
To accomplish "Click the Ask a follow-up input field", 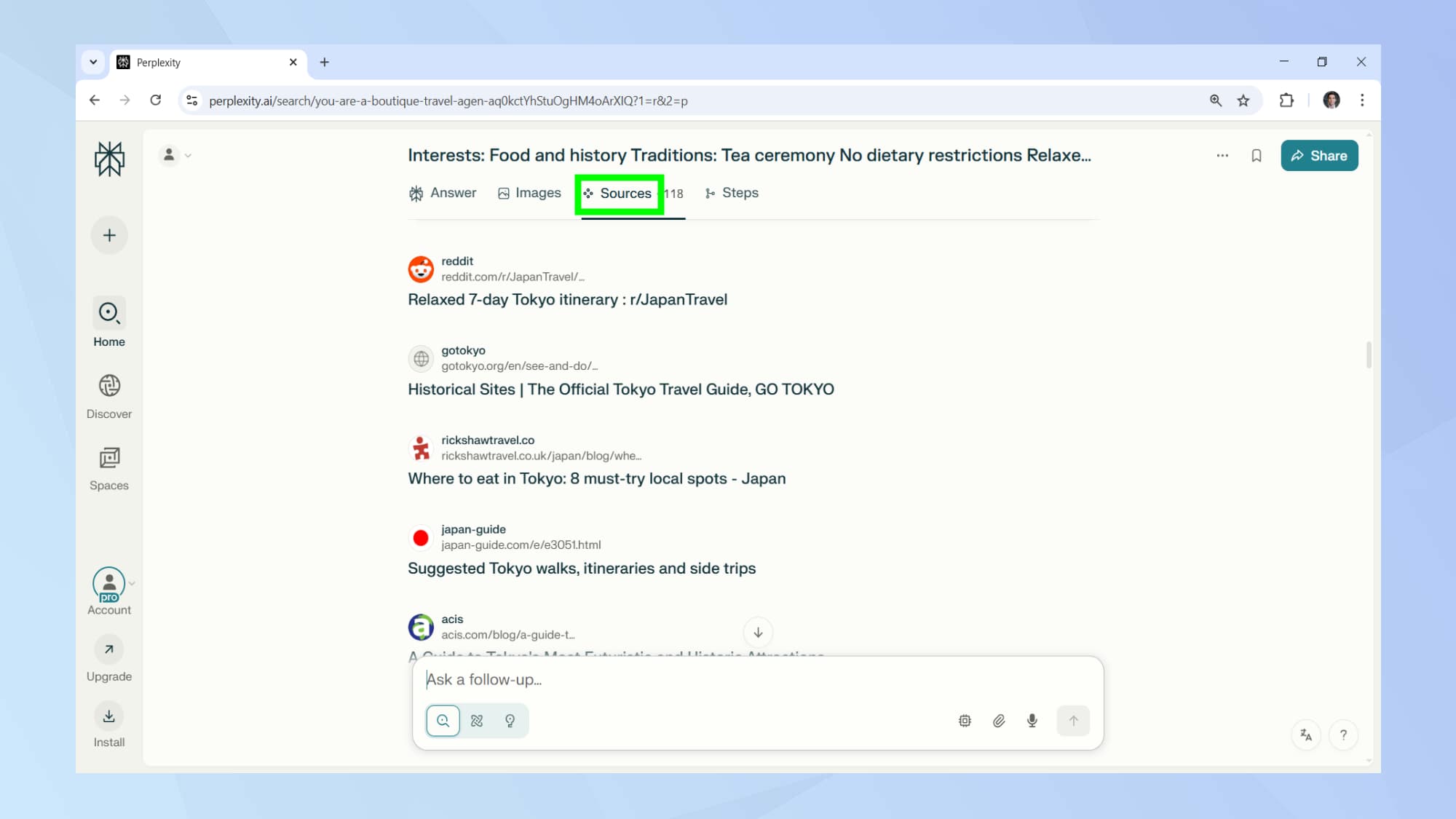I will [x=757, y=679].
